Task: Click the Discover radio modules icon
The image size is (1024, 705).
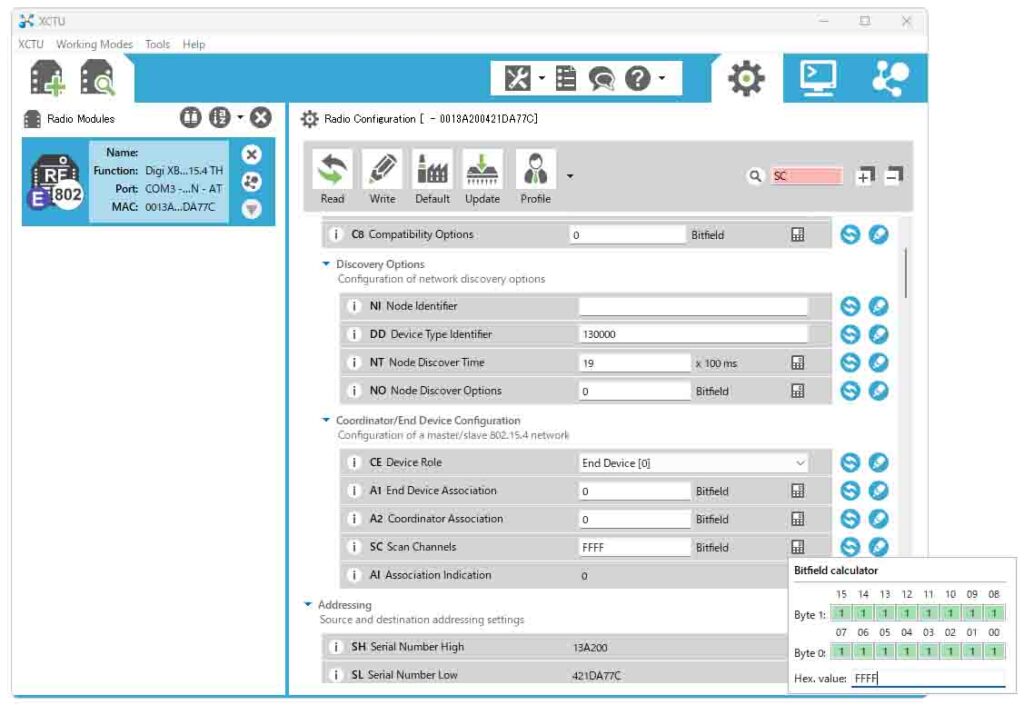Action: (98, 78)
